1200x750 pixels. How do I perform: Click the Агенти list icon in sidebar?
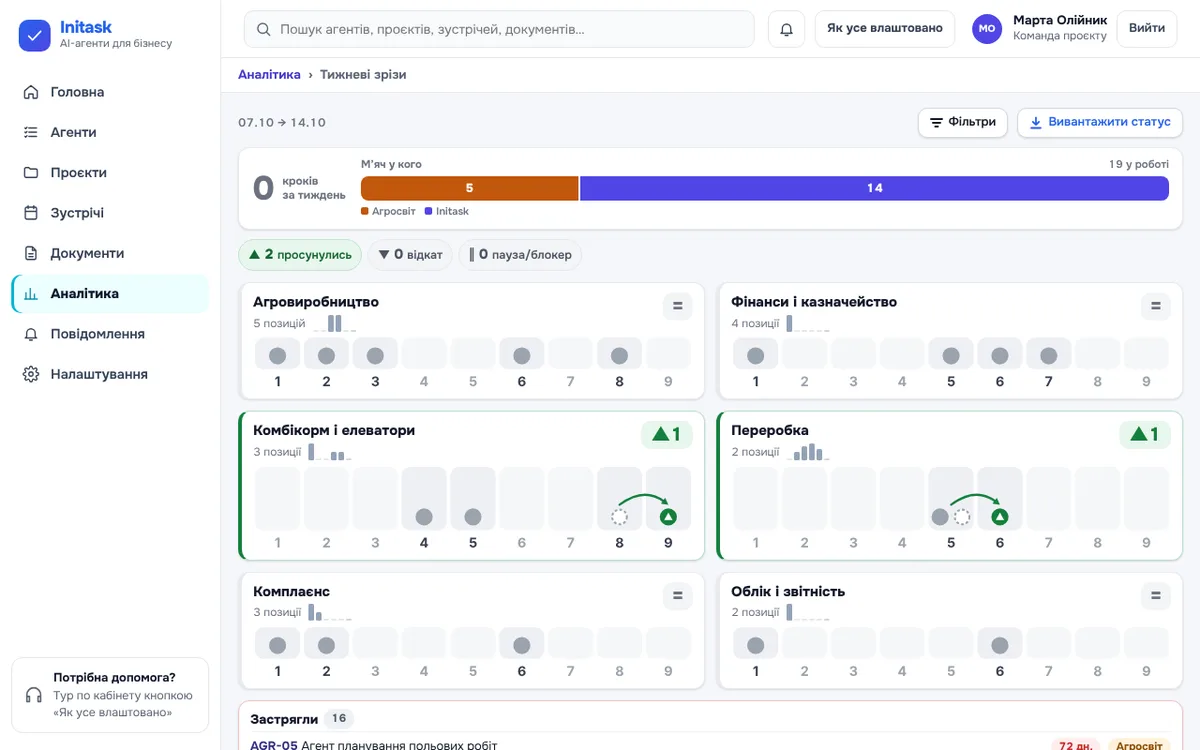31,132
